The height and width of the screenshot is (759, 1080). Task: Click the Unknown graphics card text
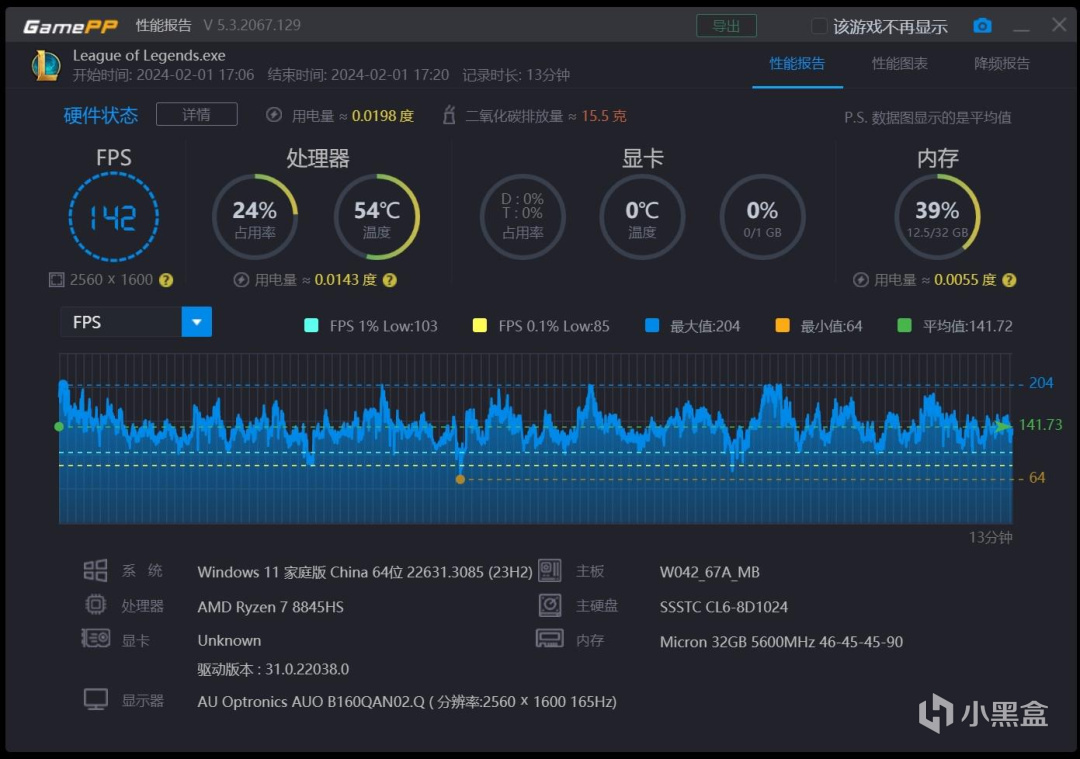229,641
